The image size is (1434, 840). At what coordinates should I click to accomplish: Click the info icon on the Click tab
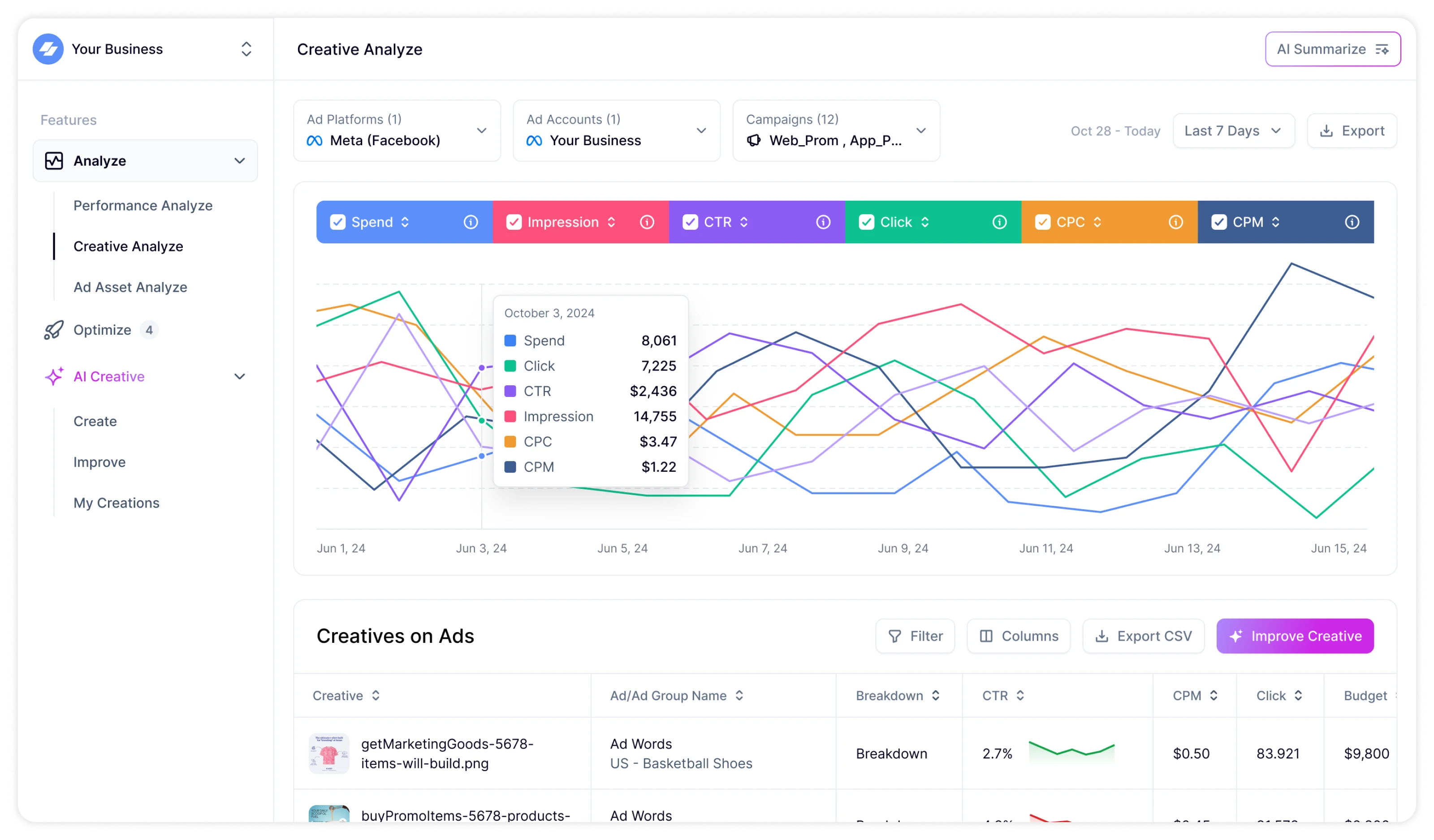point(999,222)
